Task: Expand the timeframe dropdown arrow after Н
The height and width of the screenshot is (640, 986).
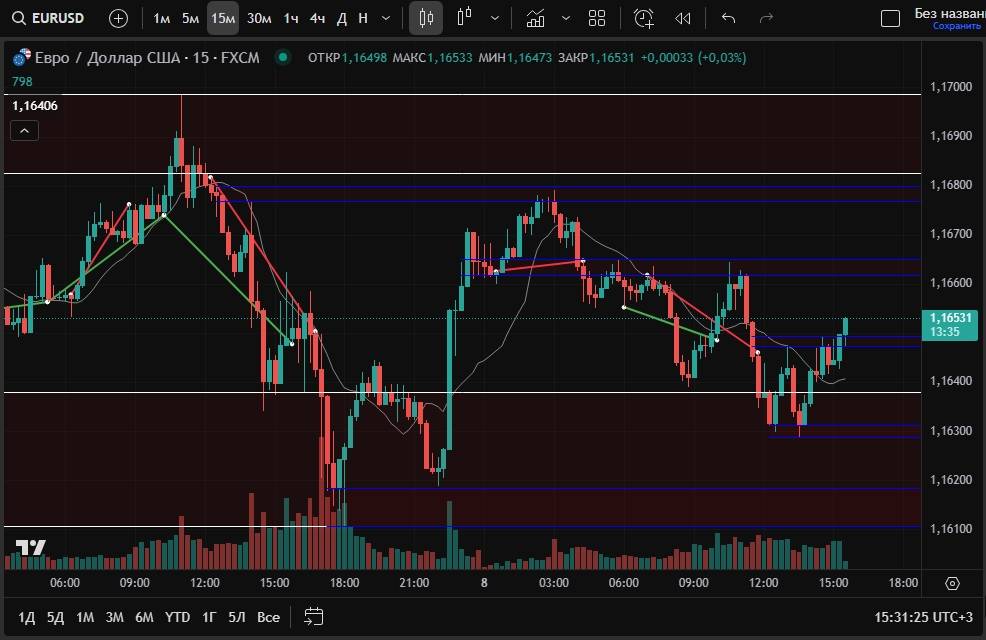Action: click(x=388, y=18)
